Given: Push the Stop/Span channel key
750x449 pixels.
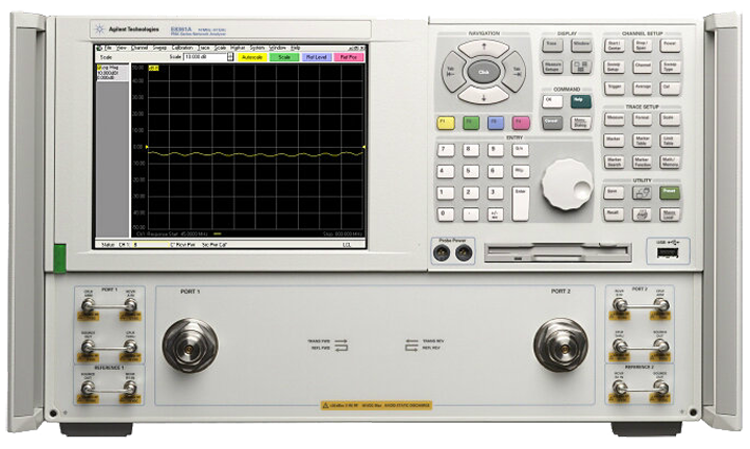Looking at the screenshot, I should pyautogui.click(x=642, y=45).
